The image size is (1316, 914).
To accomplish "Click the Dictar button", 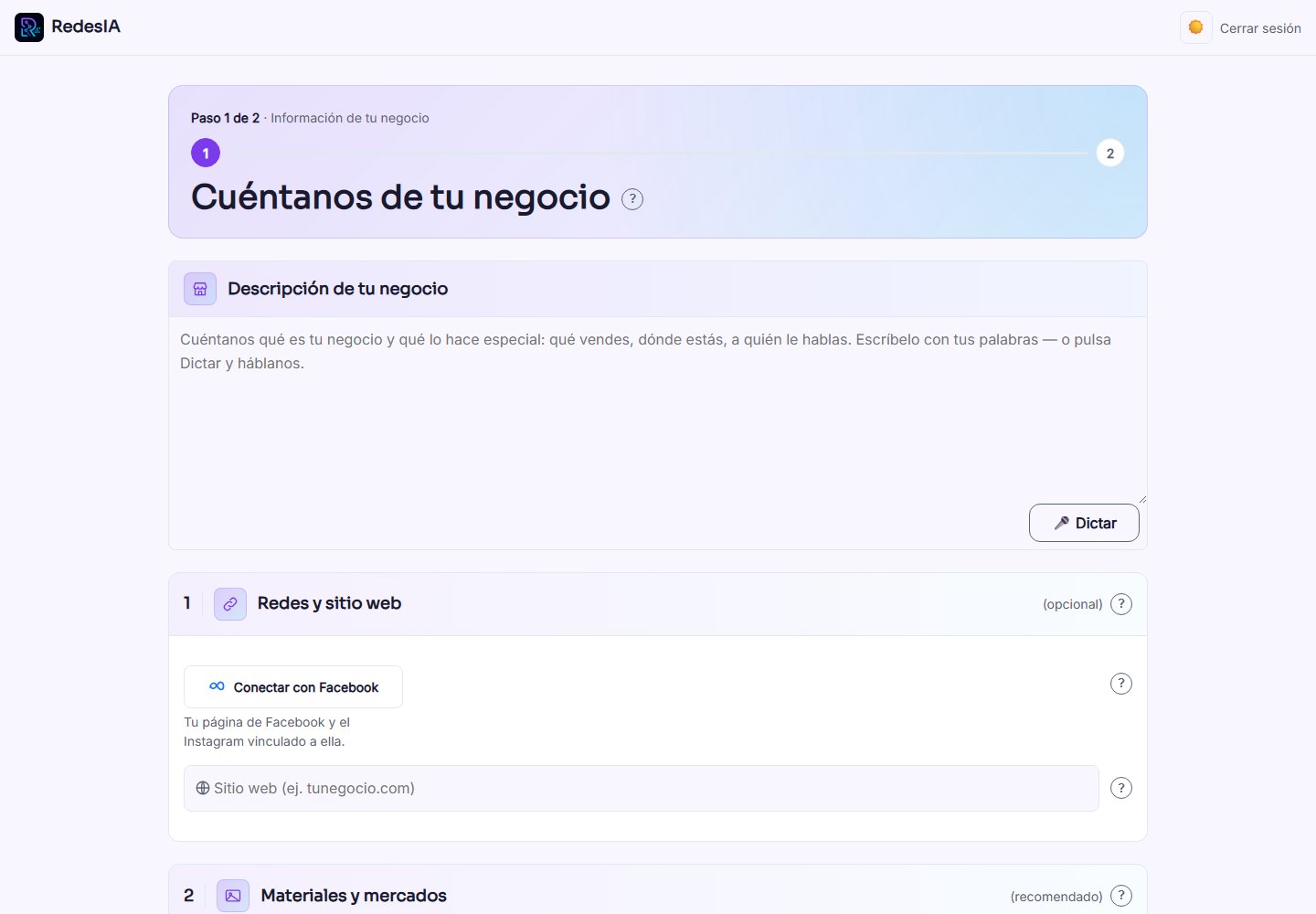I will (1084, 523).
